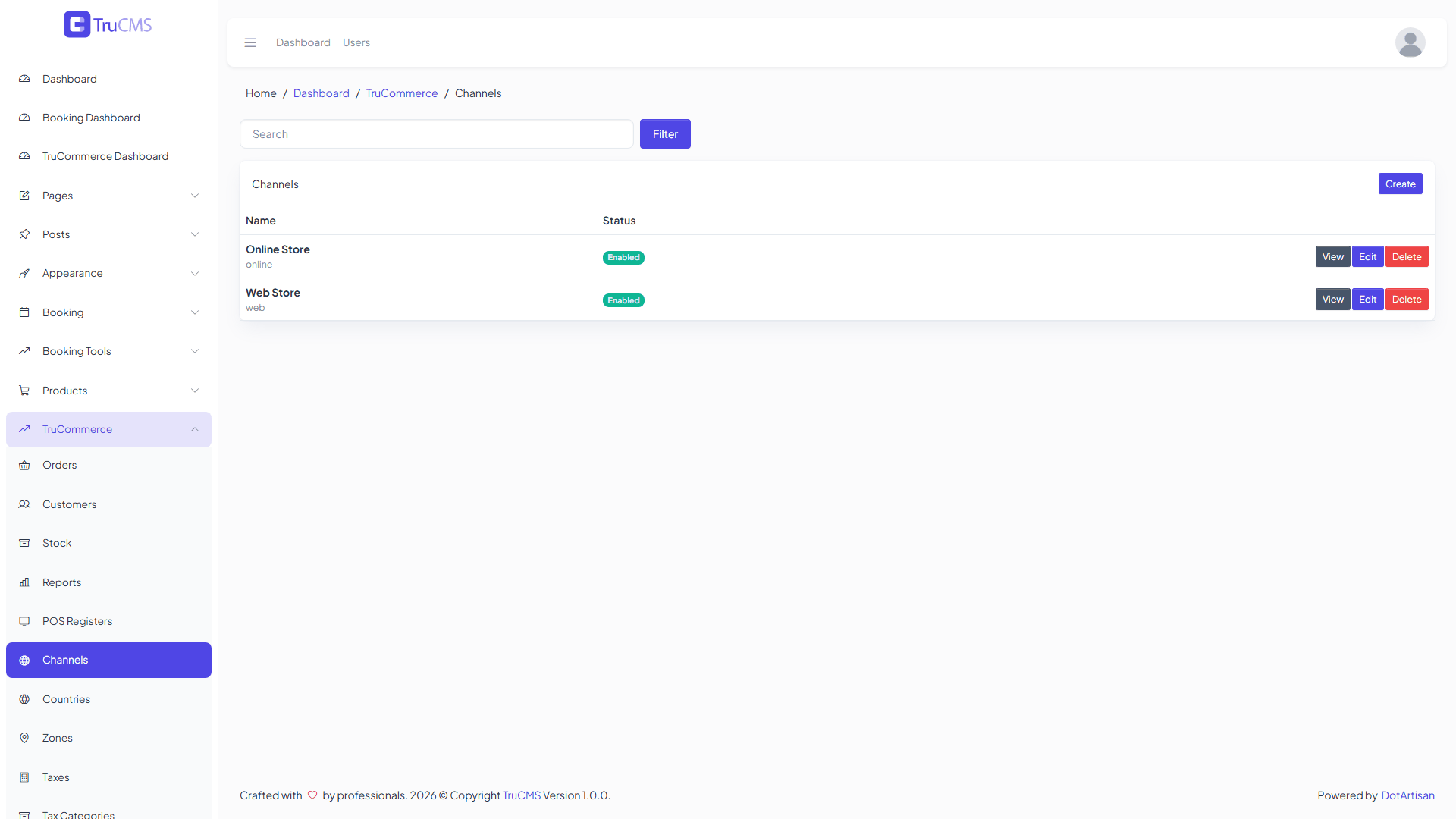Open the DotArtisan footer link

pyautogui.click(x=1407, y=795)
